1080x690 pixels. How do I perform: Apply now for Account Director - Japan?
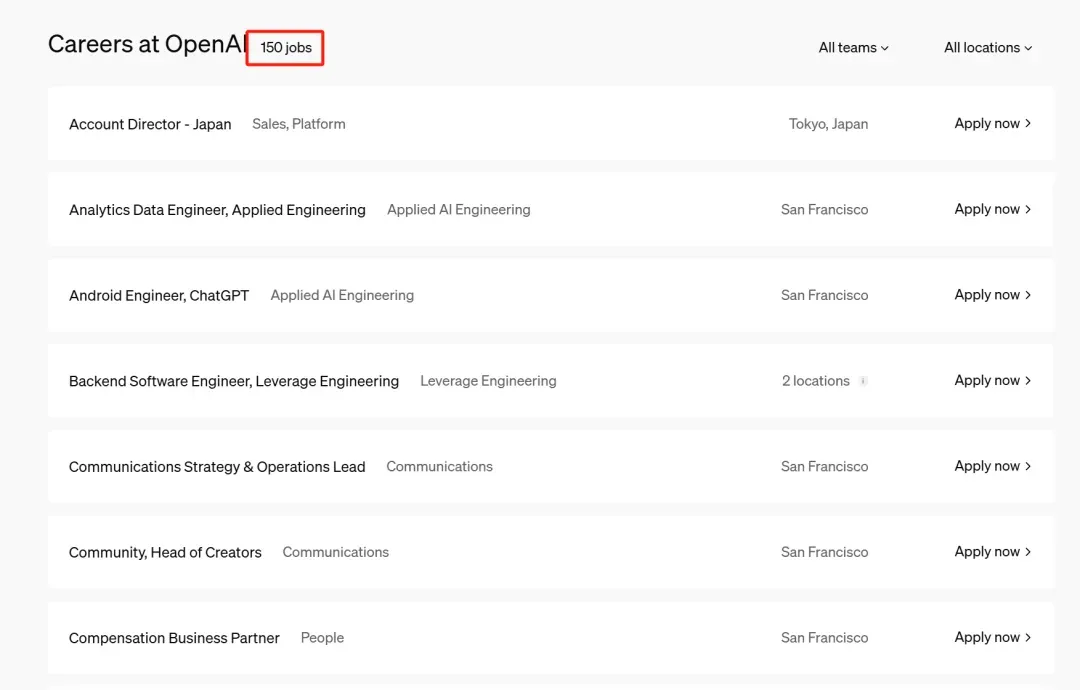click(x=992, y=124)
